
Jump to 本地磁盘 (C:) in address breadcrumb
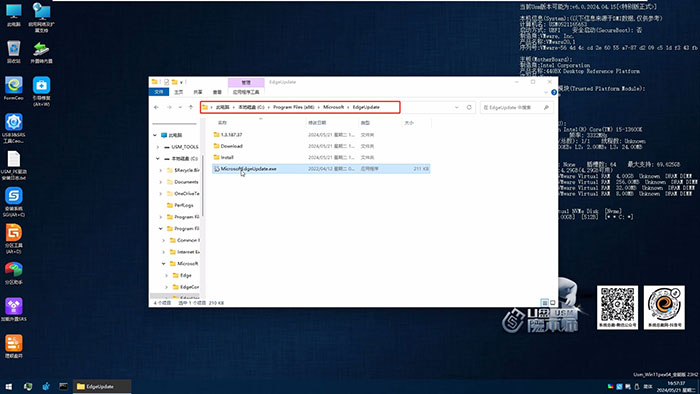tap(251, 108)
